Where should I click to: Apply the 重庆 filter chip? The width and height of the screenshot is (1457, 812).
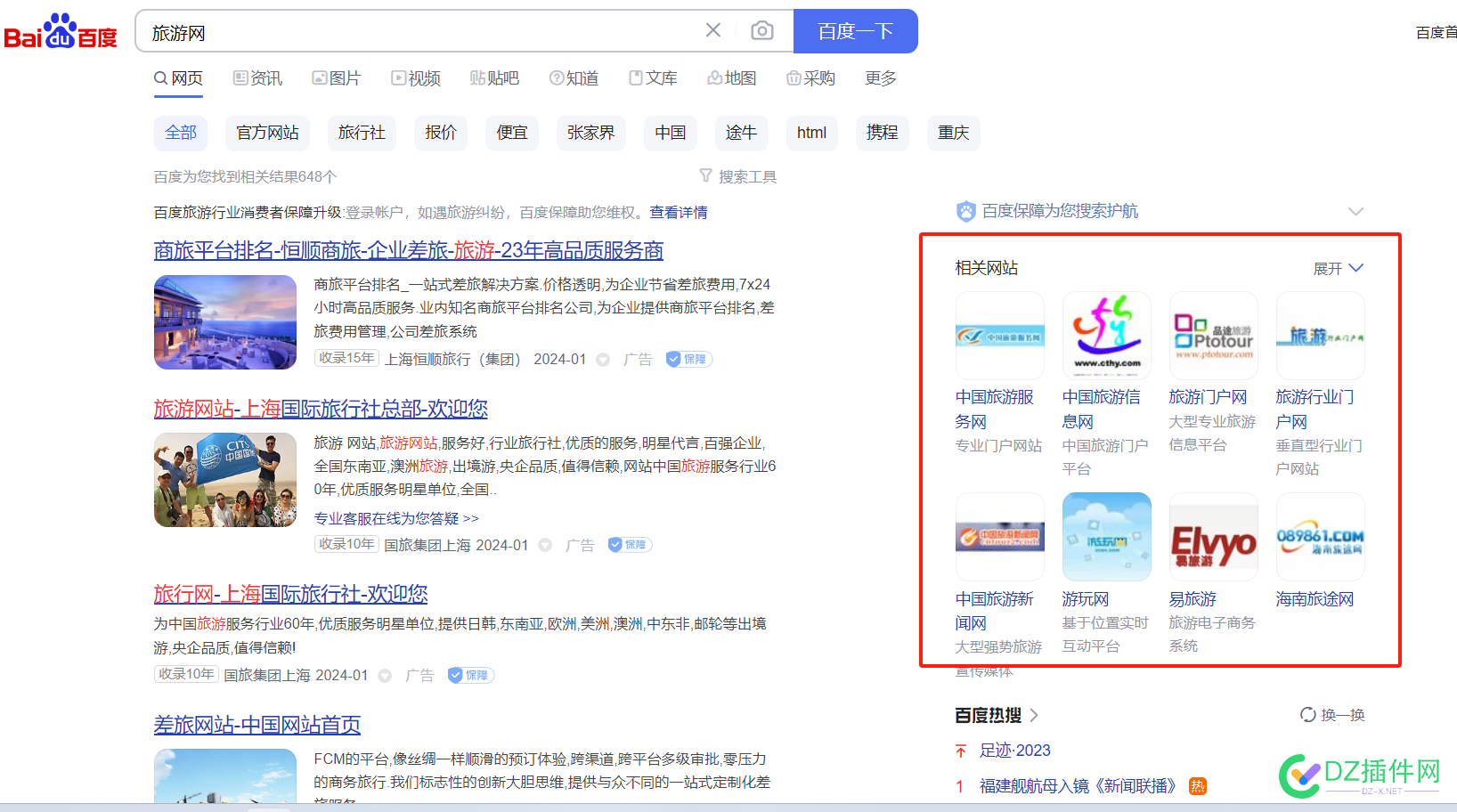tap(954, 133)
